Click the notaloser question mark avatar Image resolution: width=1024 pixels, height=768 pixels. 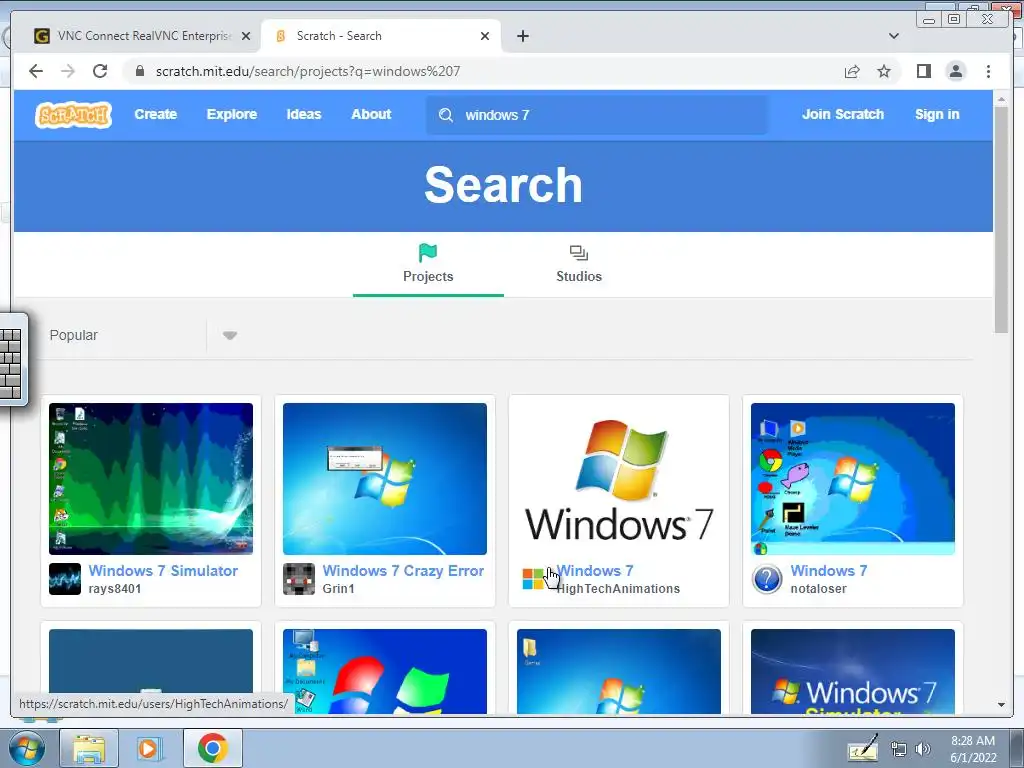(x=767, y=579)
